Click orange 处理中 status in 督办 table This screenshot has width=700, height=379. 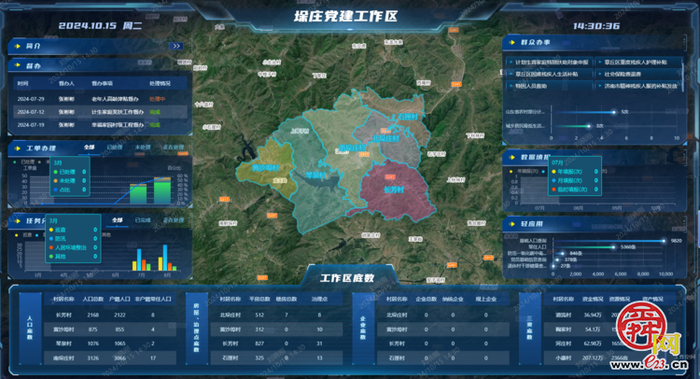tap(157, 99)
